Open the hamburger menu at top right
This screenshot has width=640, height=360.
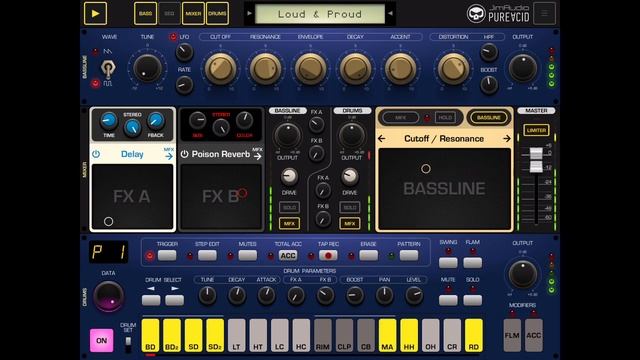tap(544, 13)
